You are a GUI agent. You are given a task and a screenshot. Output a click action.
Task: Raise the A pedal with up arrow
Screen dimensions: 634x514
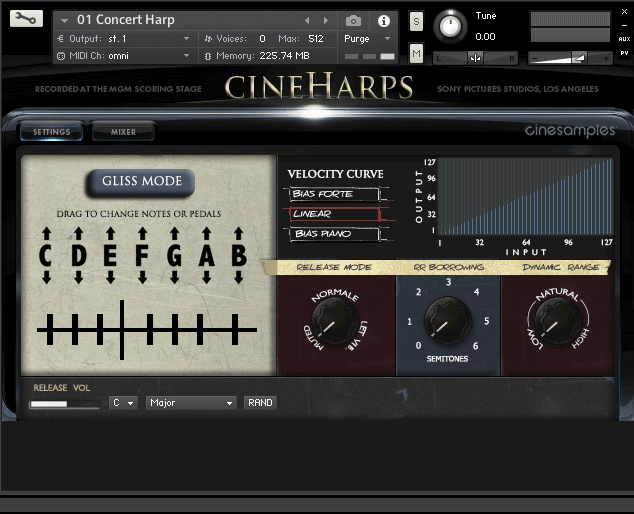click(x=207, y=233)
